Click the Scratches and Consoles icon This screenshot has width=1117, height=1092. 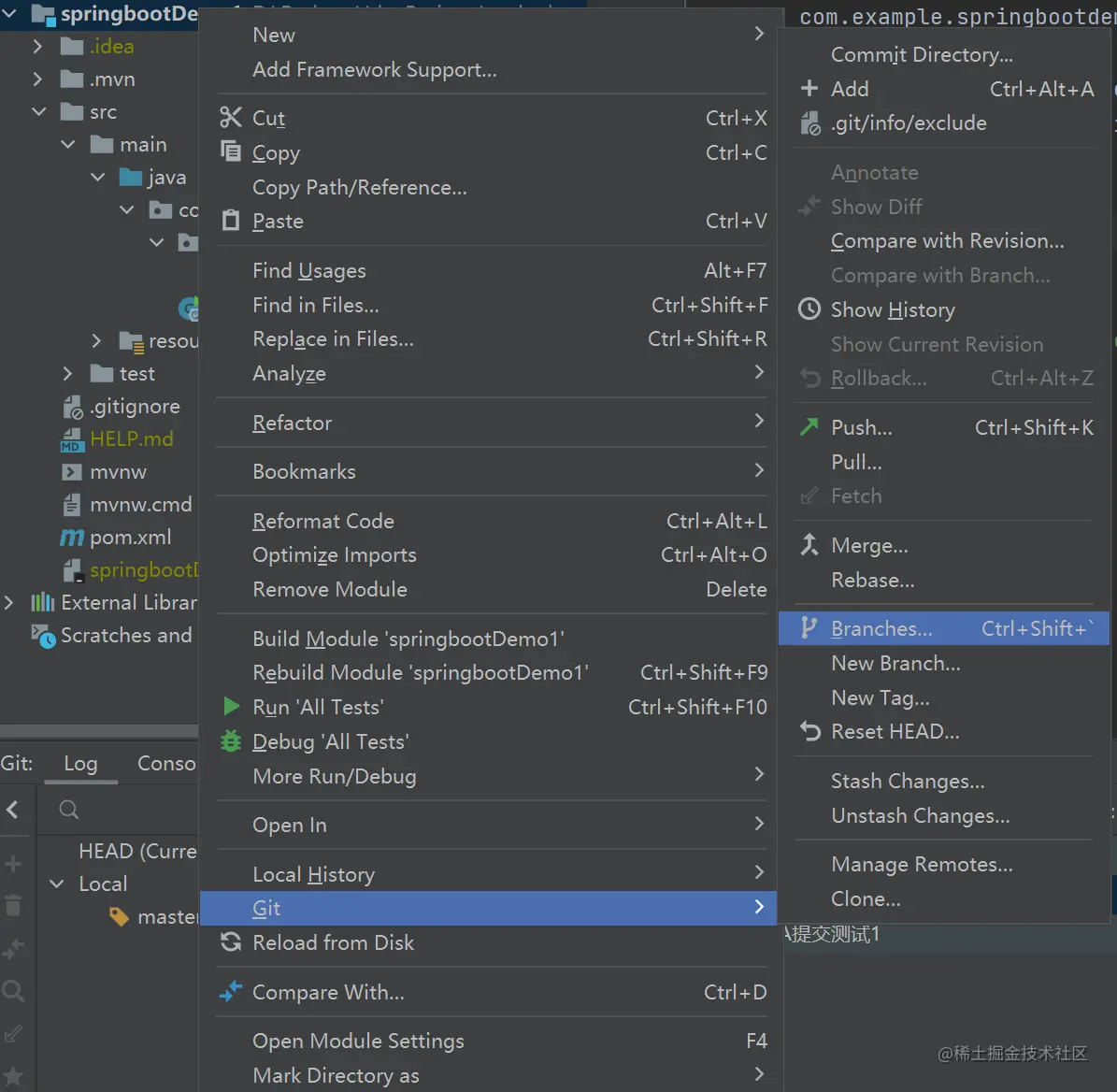(x=43, y=636)
